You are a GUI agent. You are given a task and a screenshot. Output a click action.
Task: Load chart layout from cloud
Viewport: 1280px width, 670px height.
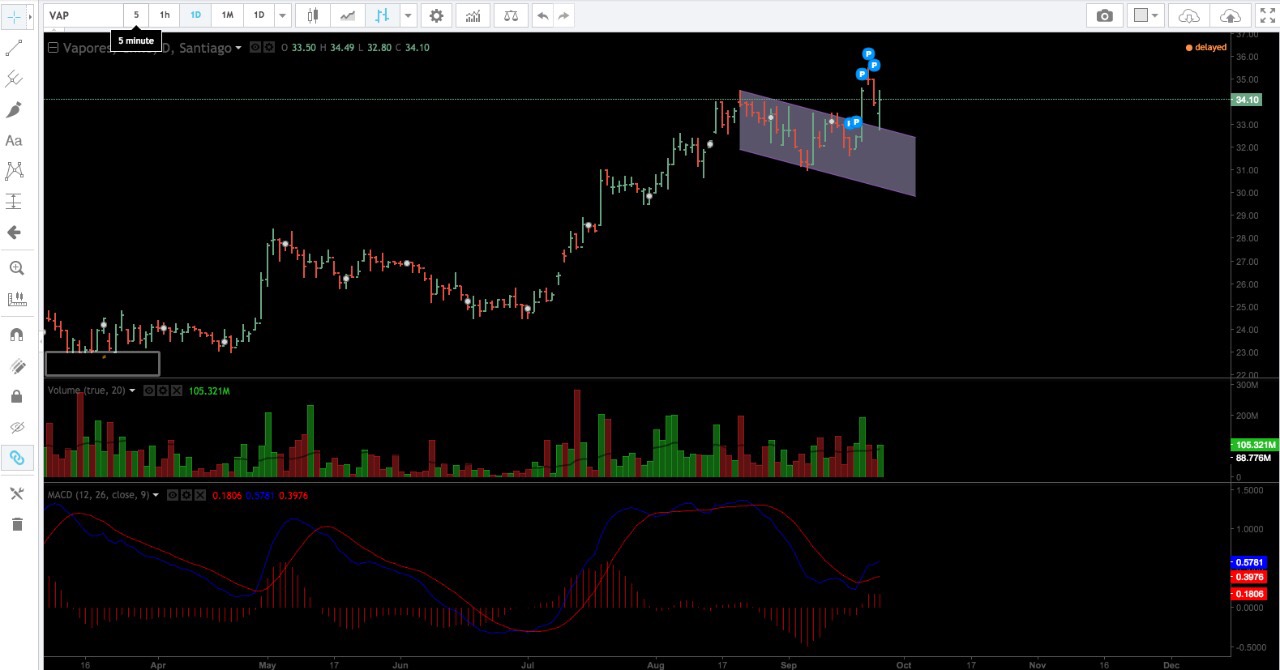tap(1189, 15)
